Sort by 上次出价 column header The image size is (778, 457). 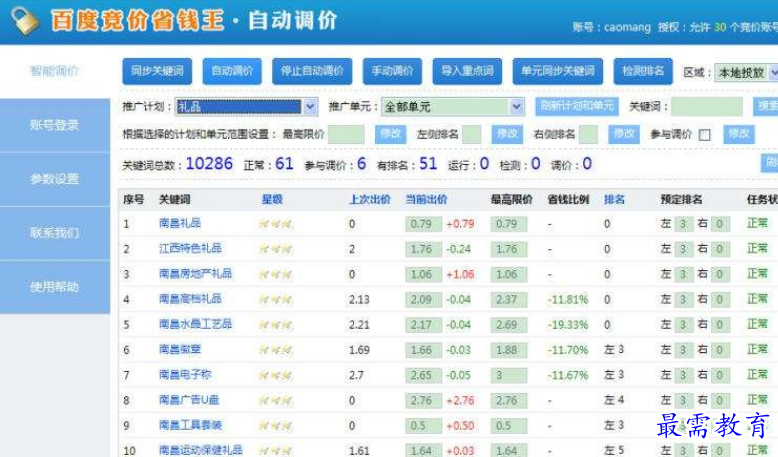(x=370, y=199)
